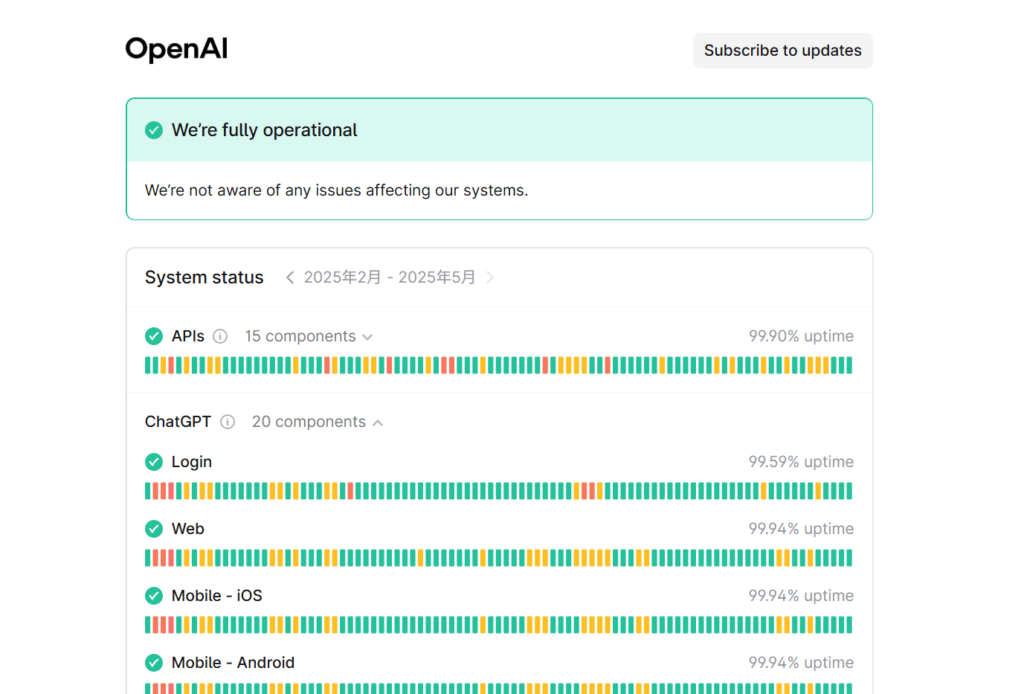Subscribe to updates button
This screenshot has height=694, width=1024.
click(782, 50)
